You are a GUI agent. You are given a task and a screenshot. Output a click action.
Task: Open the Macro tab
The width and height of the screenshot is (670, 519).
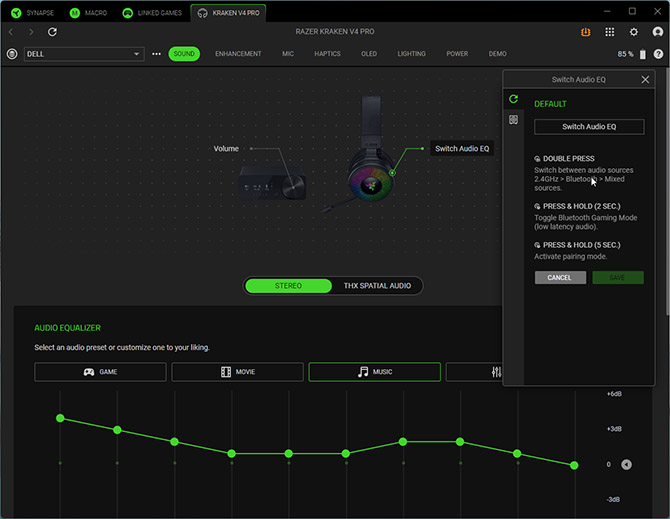(88, 13)
